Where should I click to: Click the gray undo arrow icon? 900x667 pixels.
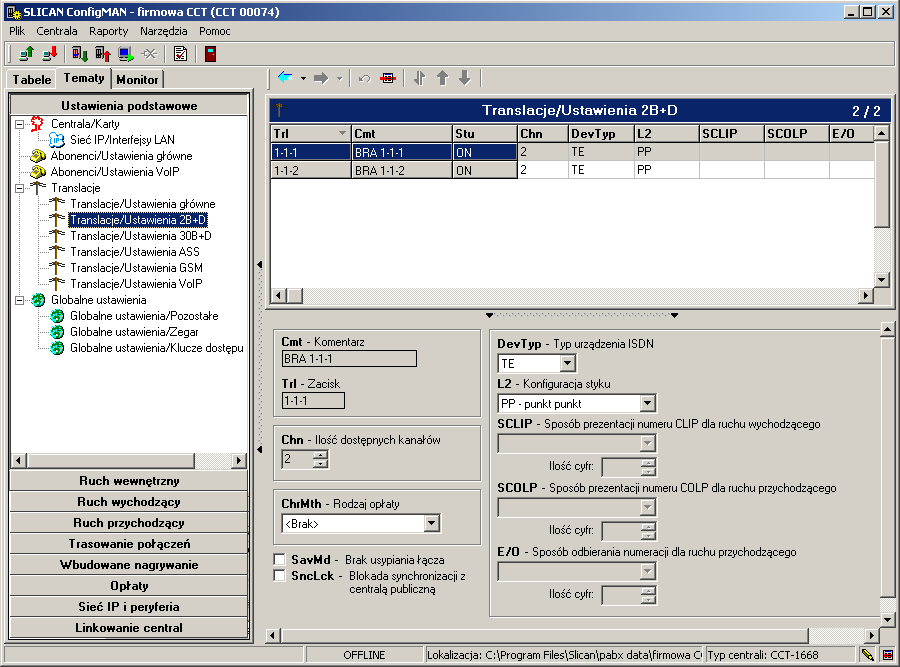coord(364,78)
